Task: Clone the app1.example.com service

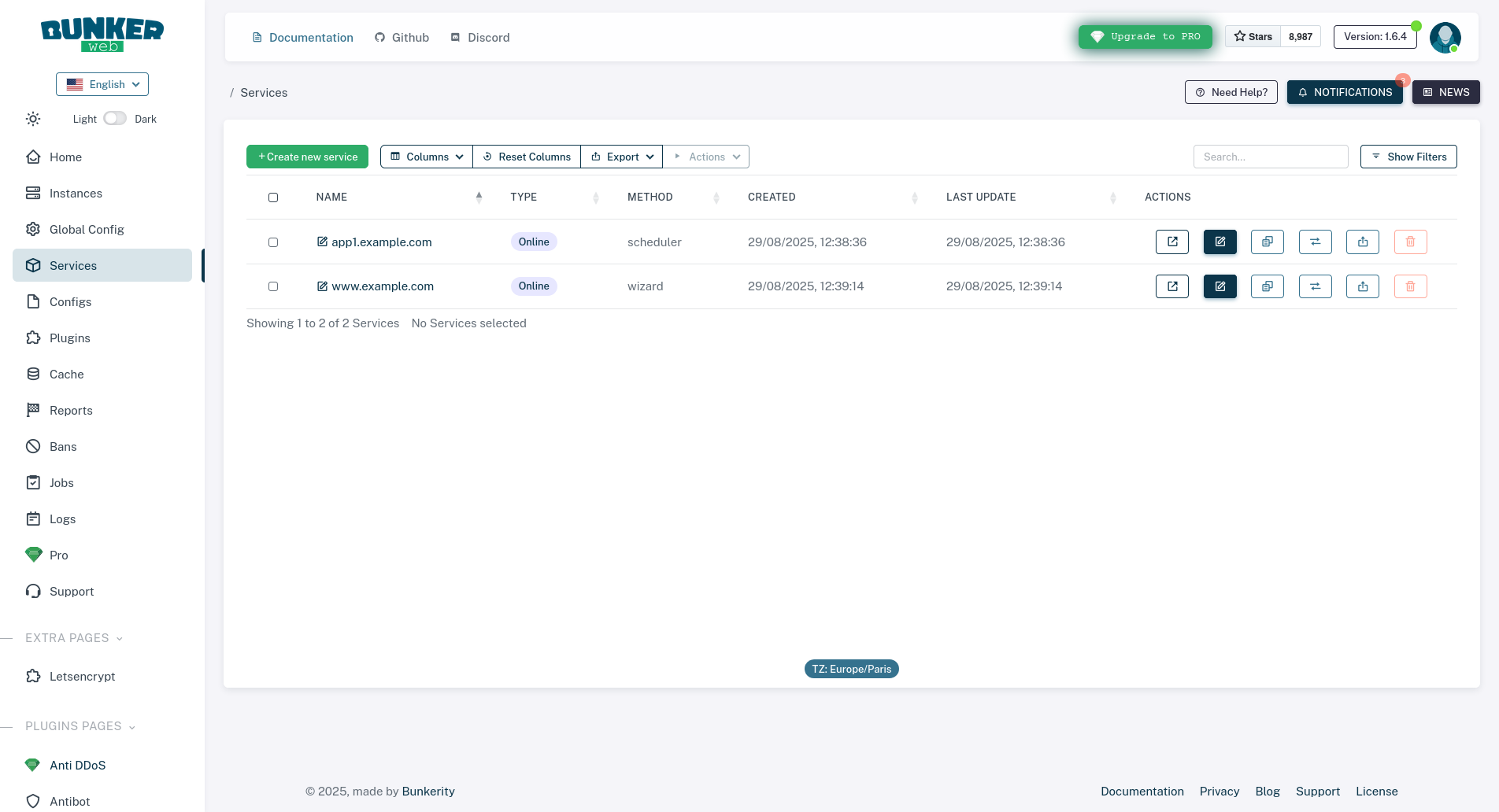Action: click(x=1268, y=242)
